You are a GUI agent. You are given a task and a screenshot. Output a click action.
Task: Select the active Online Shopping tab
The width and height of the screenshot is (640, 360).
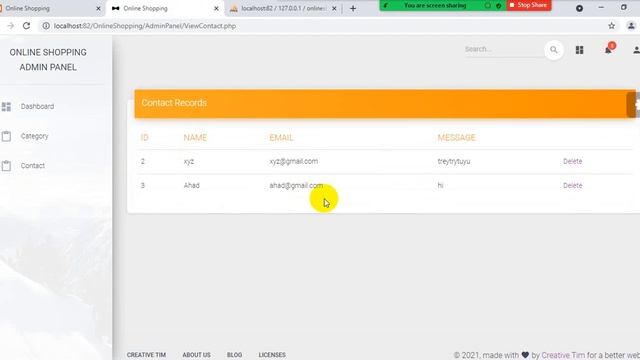(164, 8)
